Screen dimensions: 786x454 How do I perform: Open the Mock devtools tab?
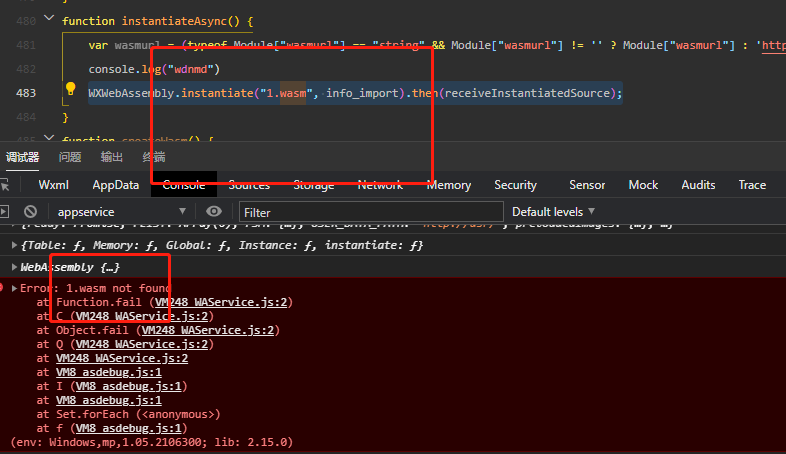643,185
